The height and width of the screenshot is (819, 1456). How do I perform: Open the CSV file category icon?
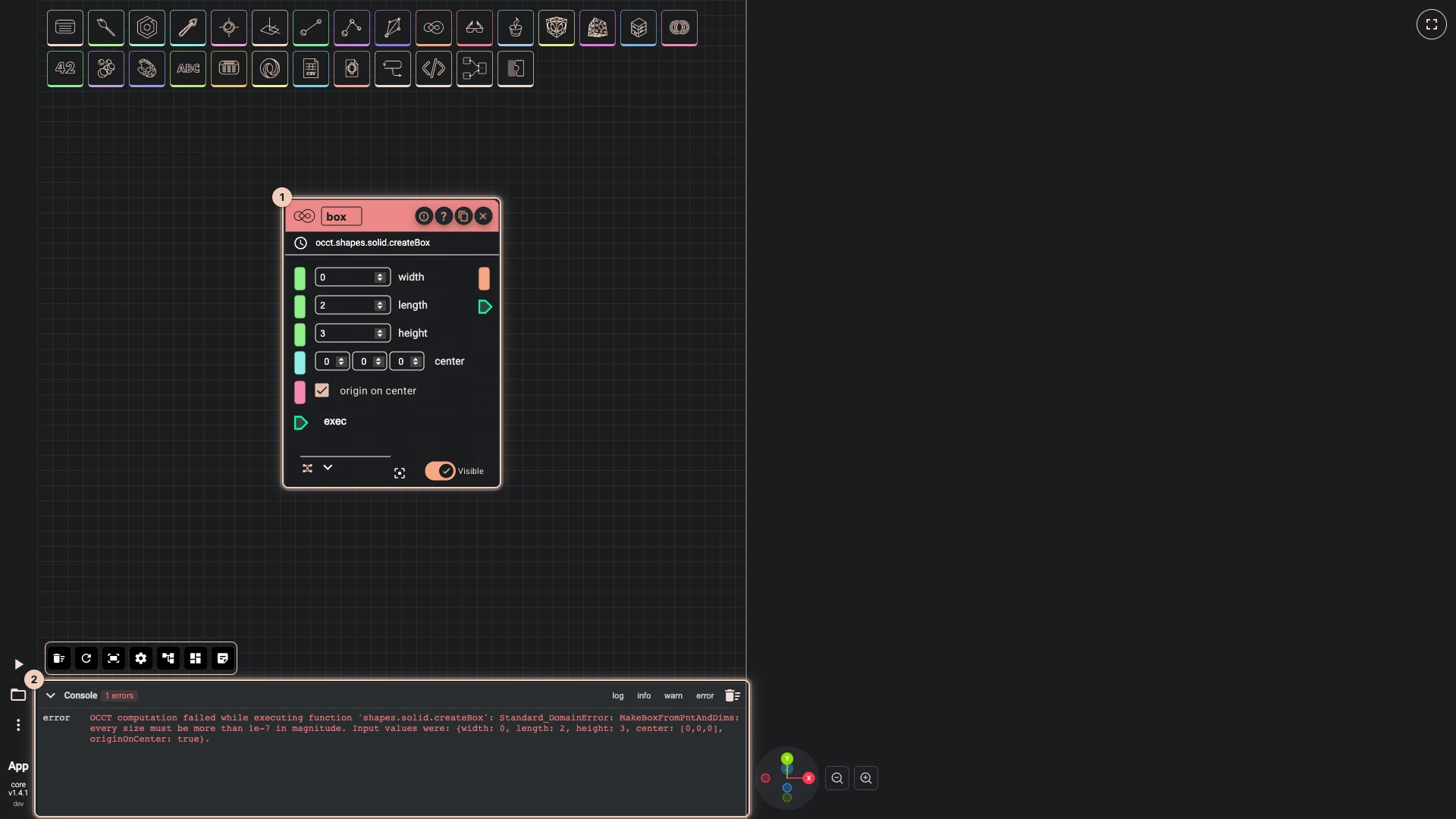(x=311, y=68)
